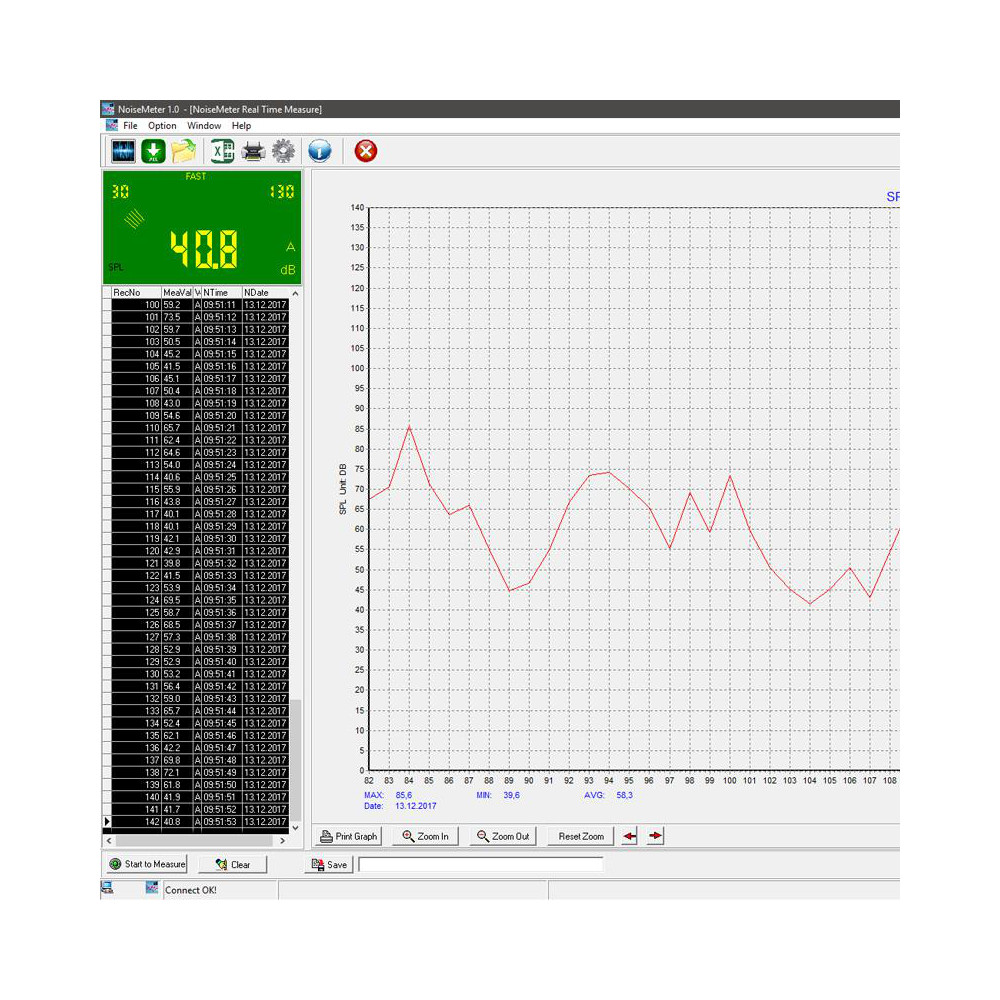1000x1000 pixels.
Task: Open the File menu
Action: [131, 125]
